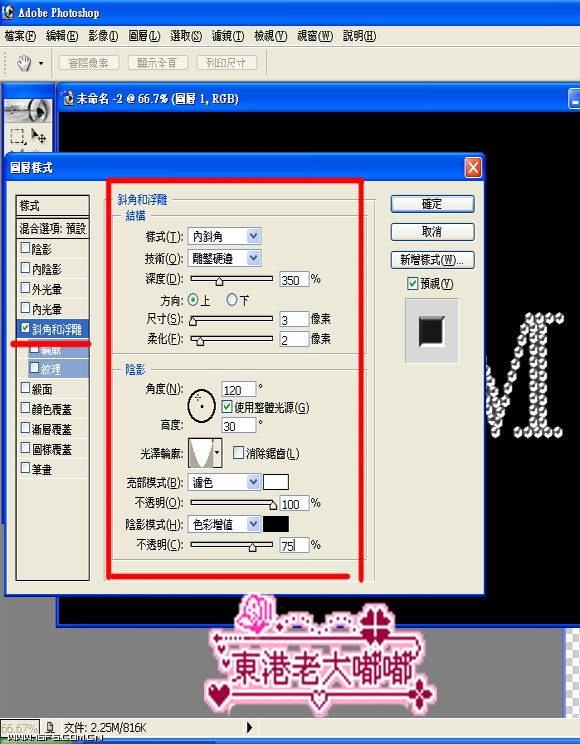Adjust the 深度(D) slider handle
The width and height of the screenshot is (580, 744).
(219, 281)
